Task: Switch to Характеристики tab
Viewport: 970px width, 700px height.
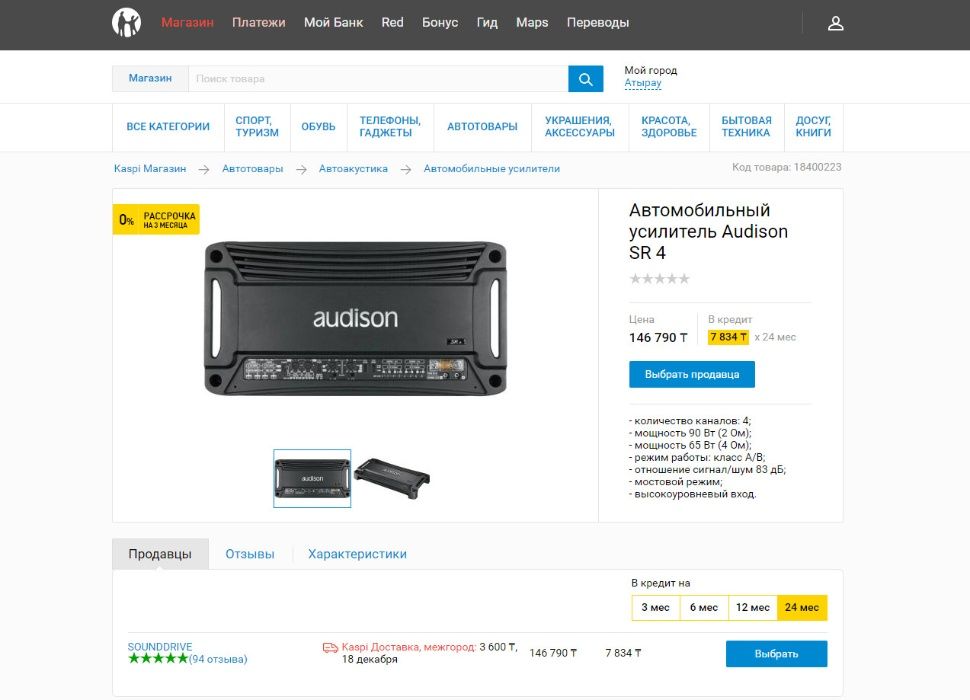Action: [x=358, y=554]
